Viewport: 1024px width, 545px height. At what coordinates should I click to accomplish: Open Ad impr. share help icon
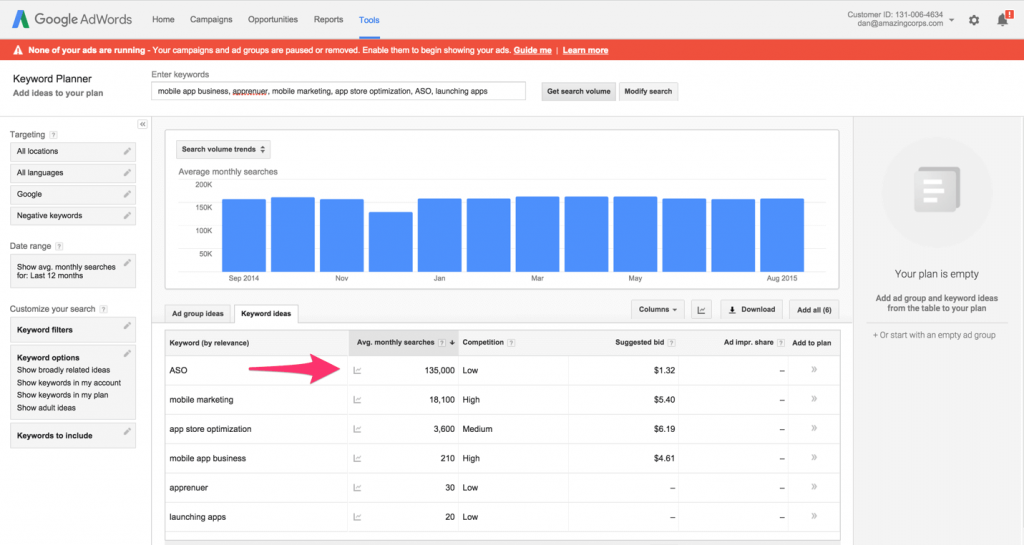tap(780, 343)
